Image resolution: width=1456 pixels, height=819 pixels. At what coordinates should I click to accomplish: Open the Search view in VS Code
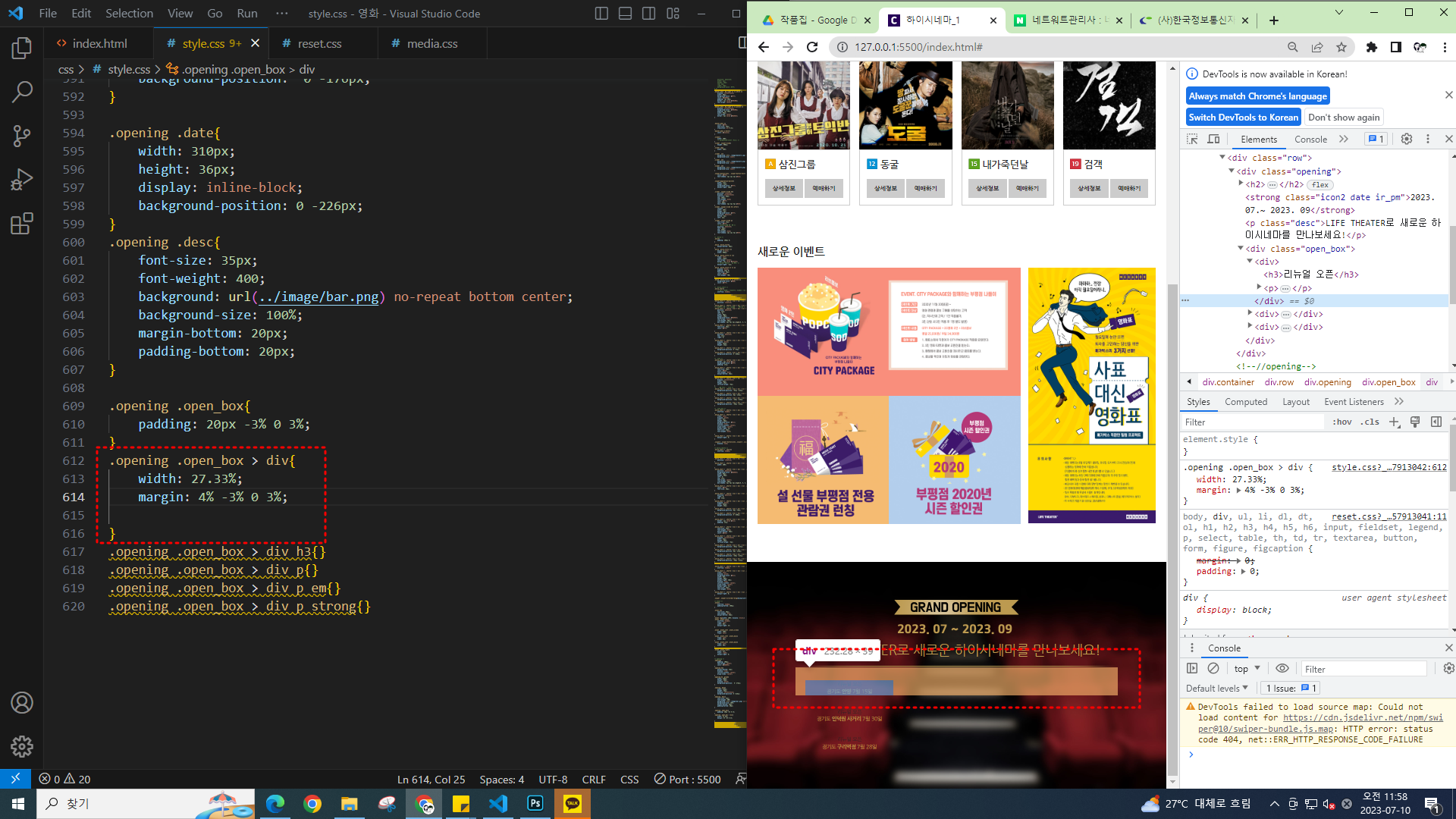click(22, 93)
